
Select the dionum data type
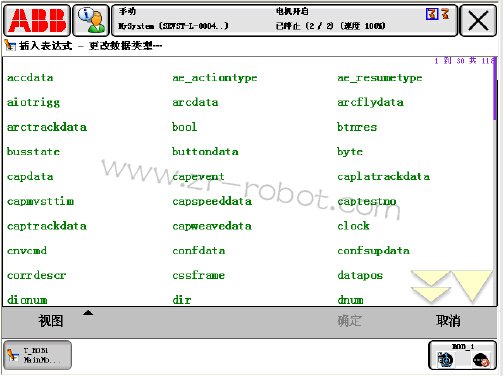click(27, 300)
